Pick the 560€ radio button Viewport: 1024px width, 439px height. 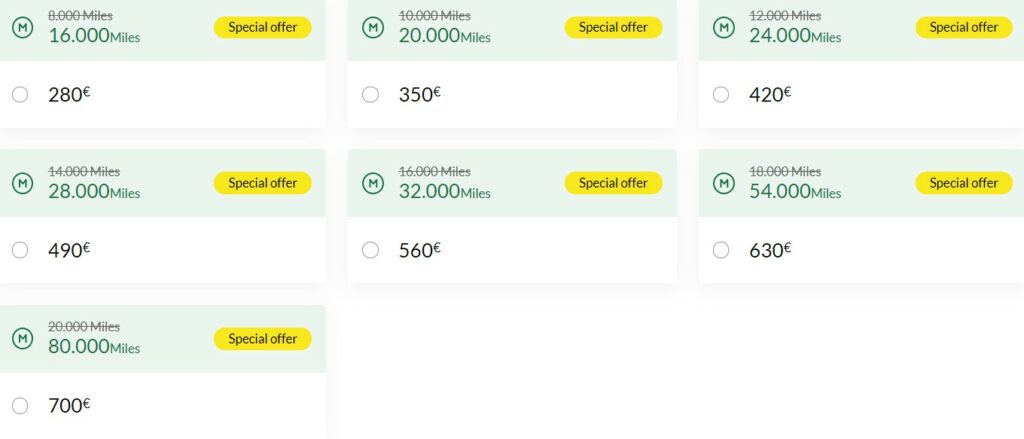(370, 250)
